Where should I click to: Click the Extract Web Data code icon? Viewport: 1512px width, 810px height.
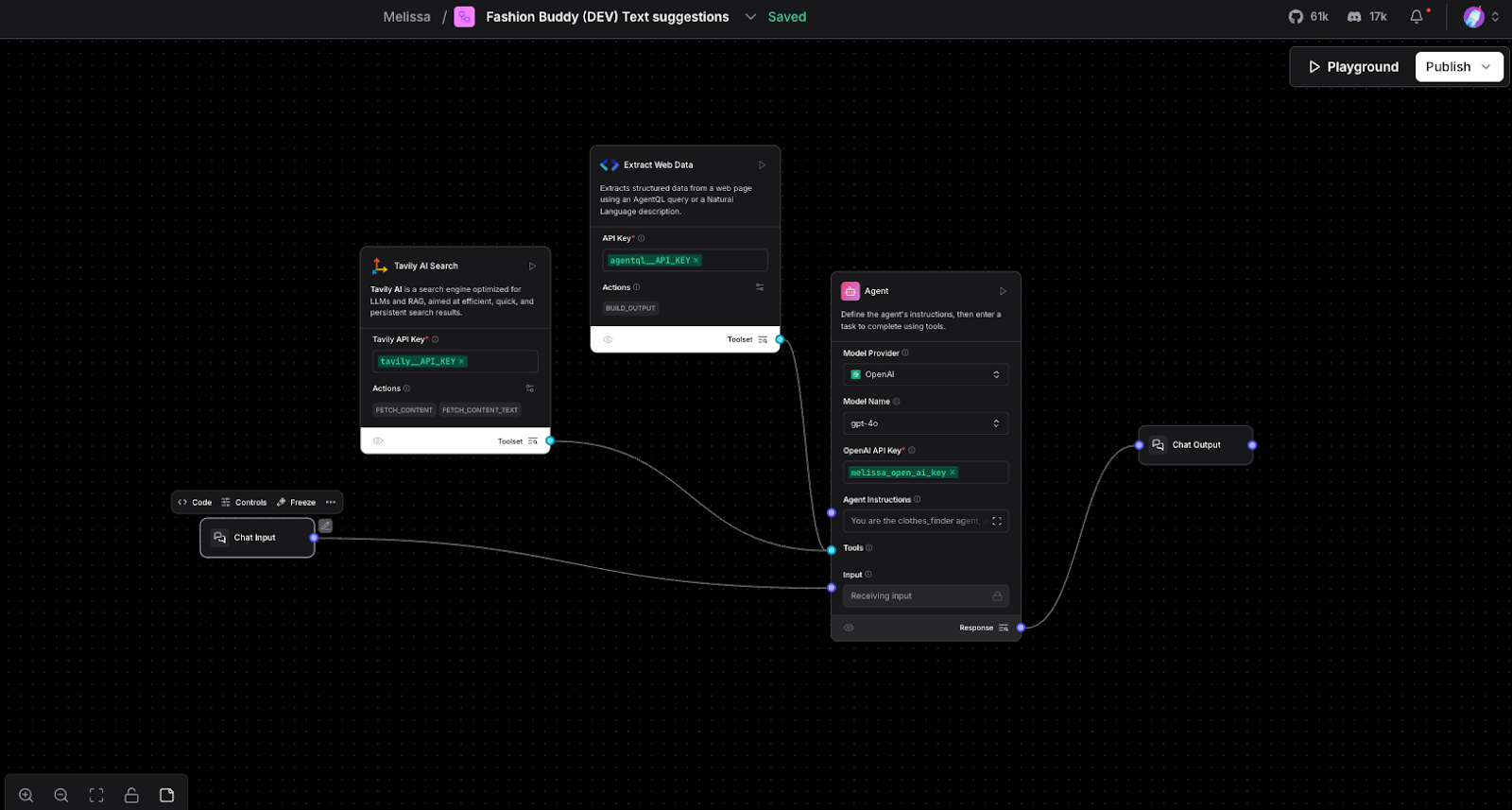(610, 164)
